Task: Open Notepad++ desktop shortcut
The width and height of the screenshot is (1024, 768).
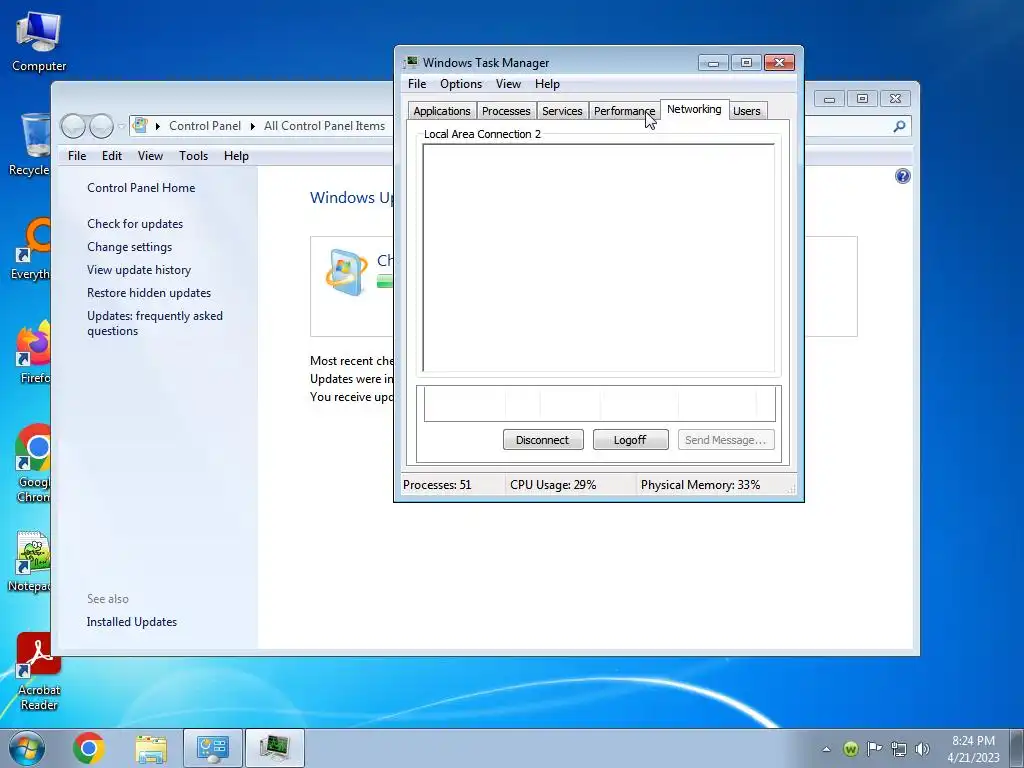Action: pyautogui.click(x=30, y=562)
